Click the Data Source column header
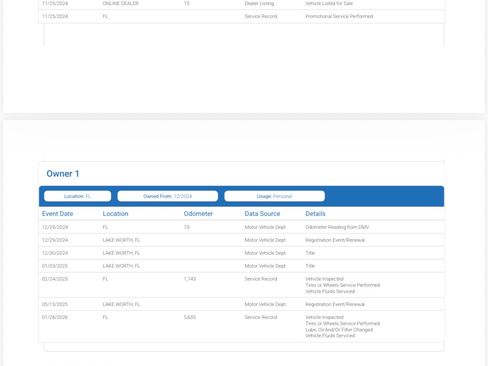488x366 pixels. (262, 214)
